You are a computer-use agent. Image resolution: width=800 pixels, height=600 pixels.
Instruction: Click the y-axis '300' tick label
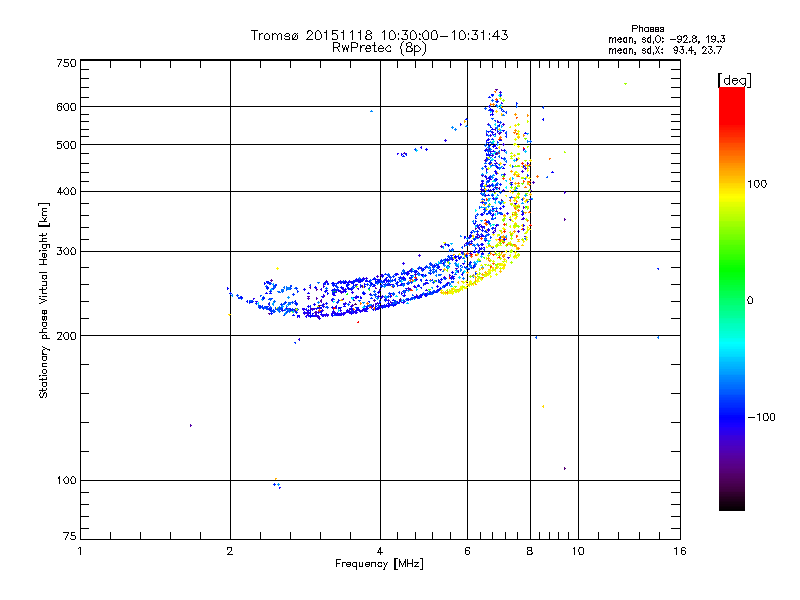point(66,251)
